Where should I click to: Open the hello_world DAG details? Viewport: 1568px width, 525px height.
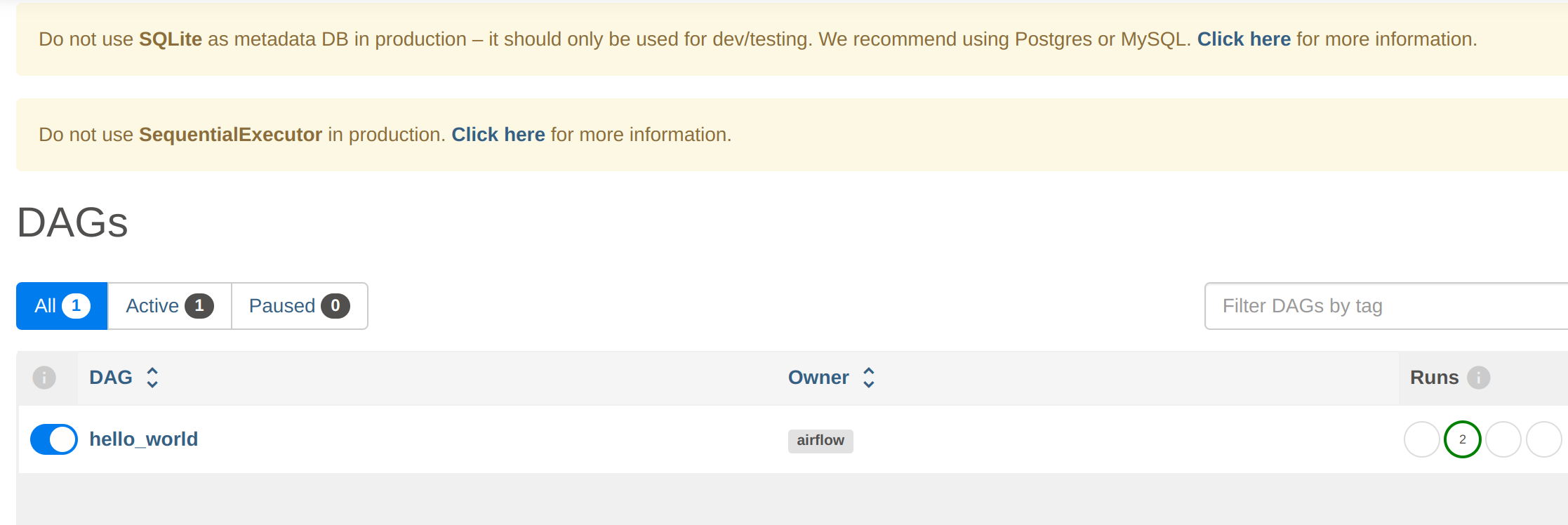point(144,439)
